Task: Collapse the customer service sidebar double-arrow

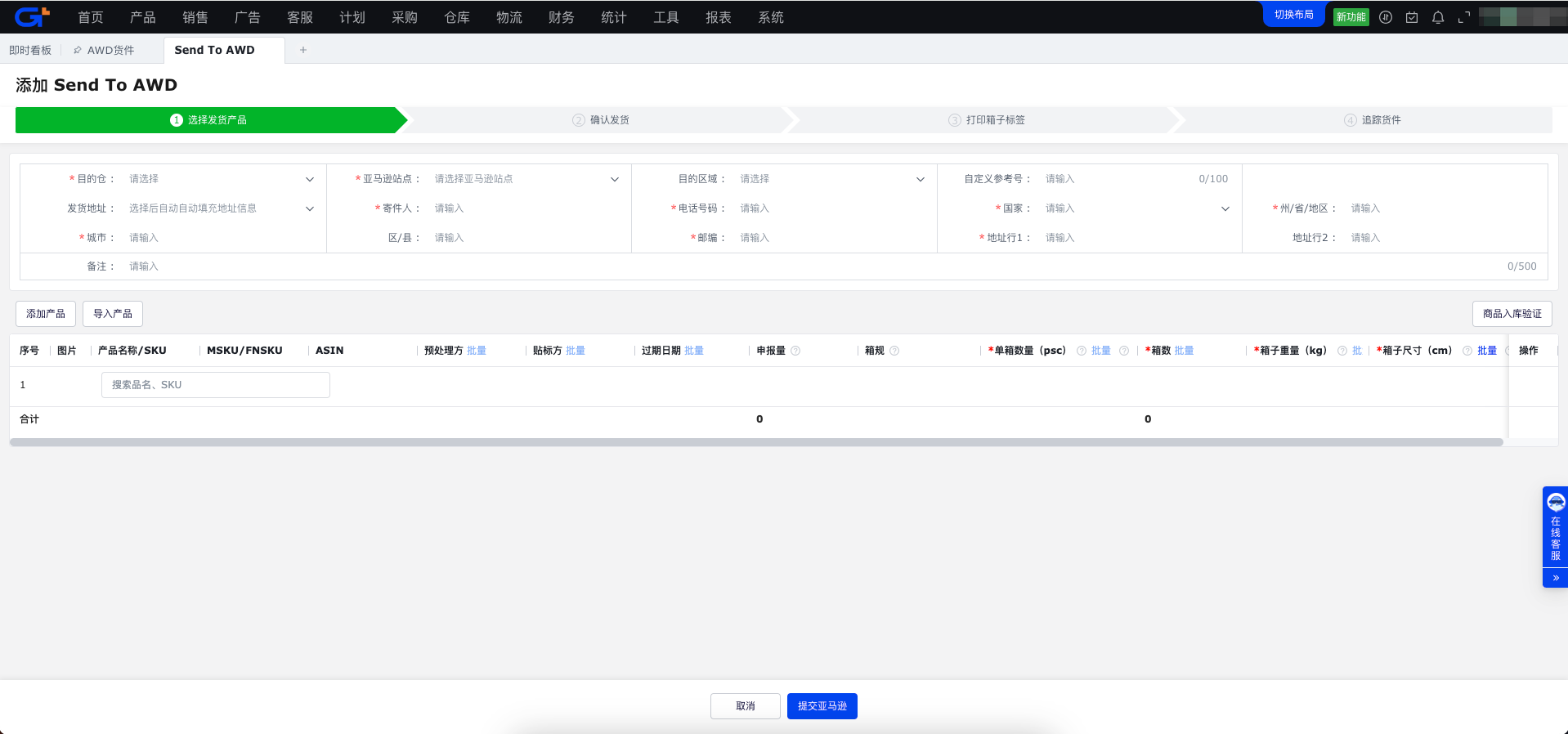Action: tap(1556, 578)
